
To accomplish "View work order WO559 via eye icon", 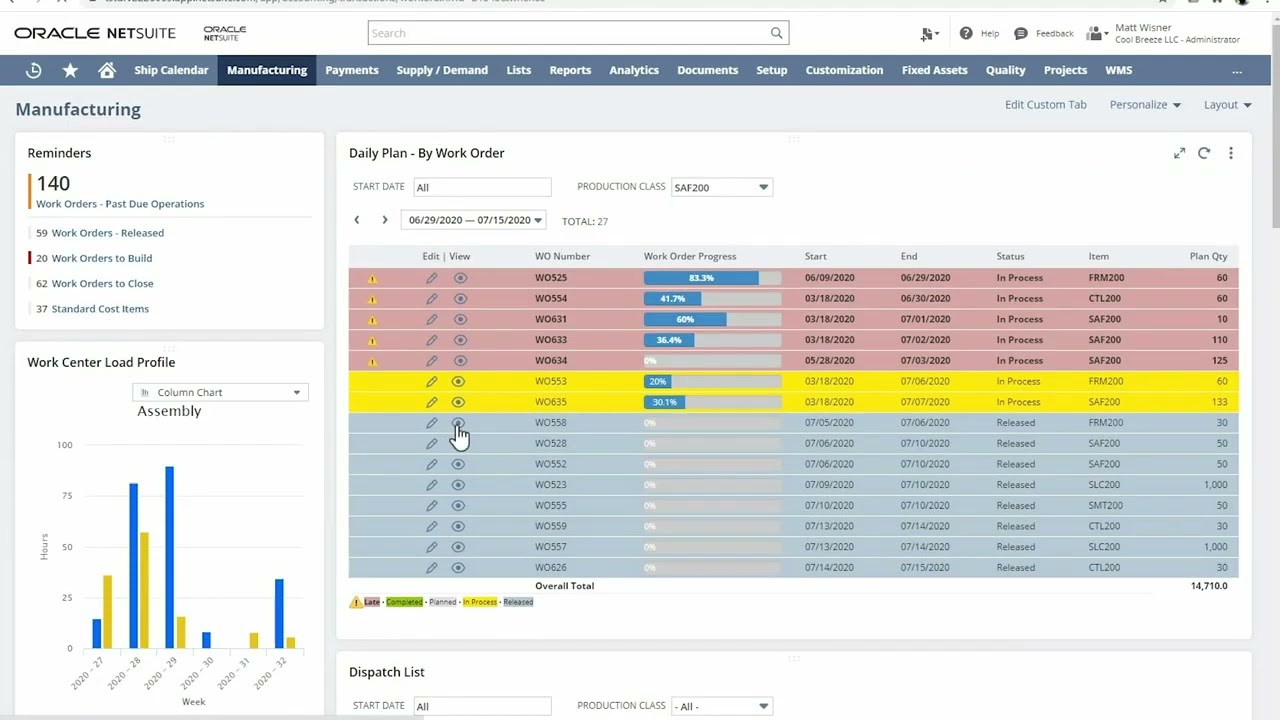I will coord(458,526).
